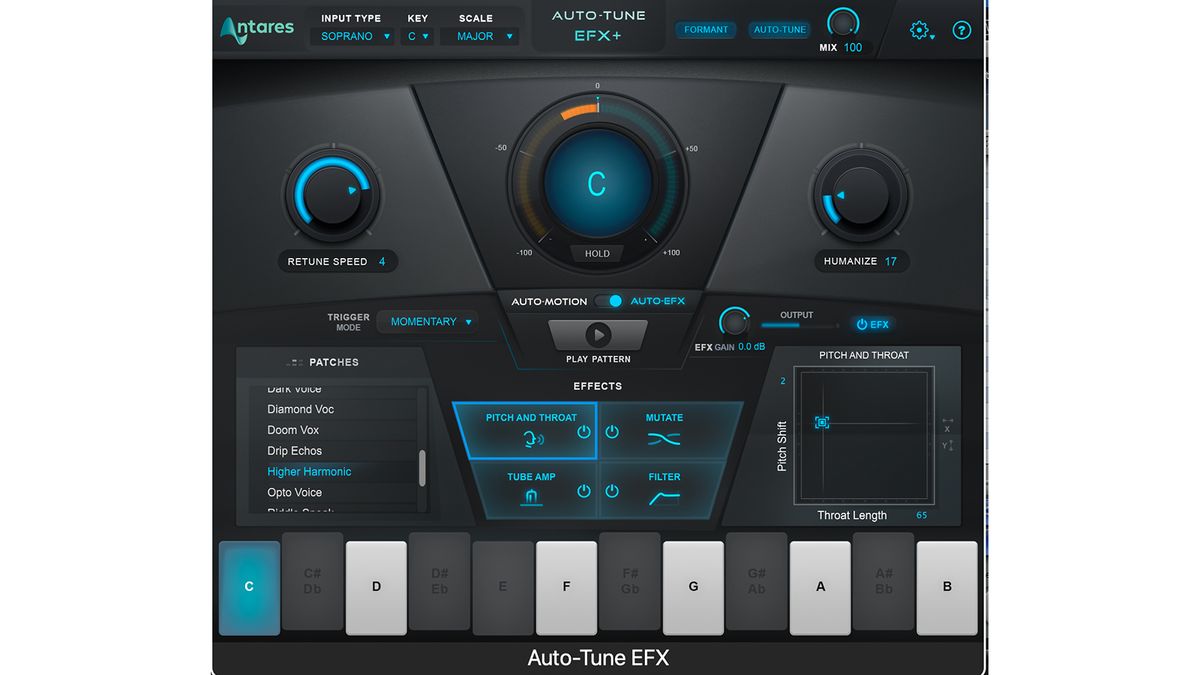The image size is (1200, 675).
Task: Open the Momentary Trigger Mode dropdown
Action: (428, 321)
